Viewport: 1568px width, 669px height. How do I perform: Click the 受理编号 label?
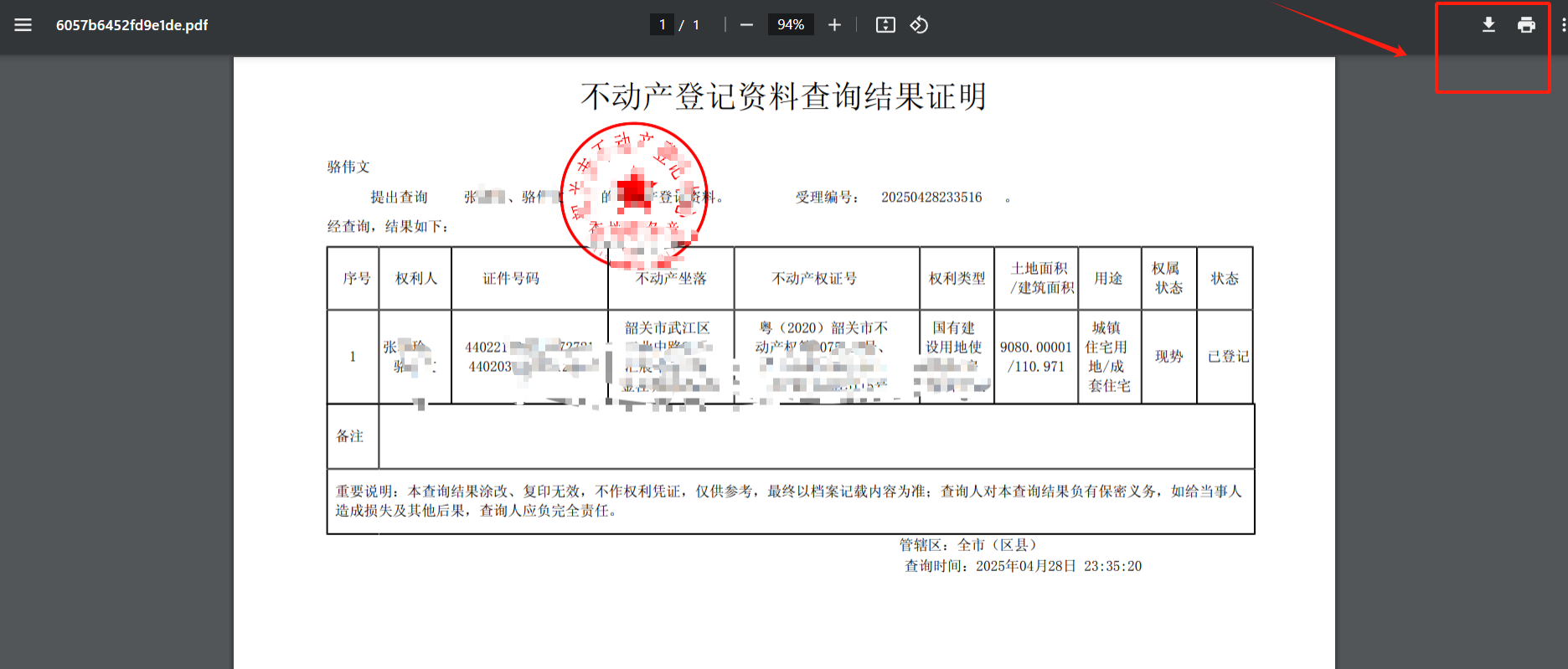pos(828,198)
